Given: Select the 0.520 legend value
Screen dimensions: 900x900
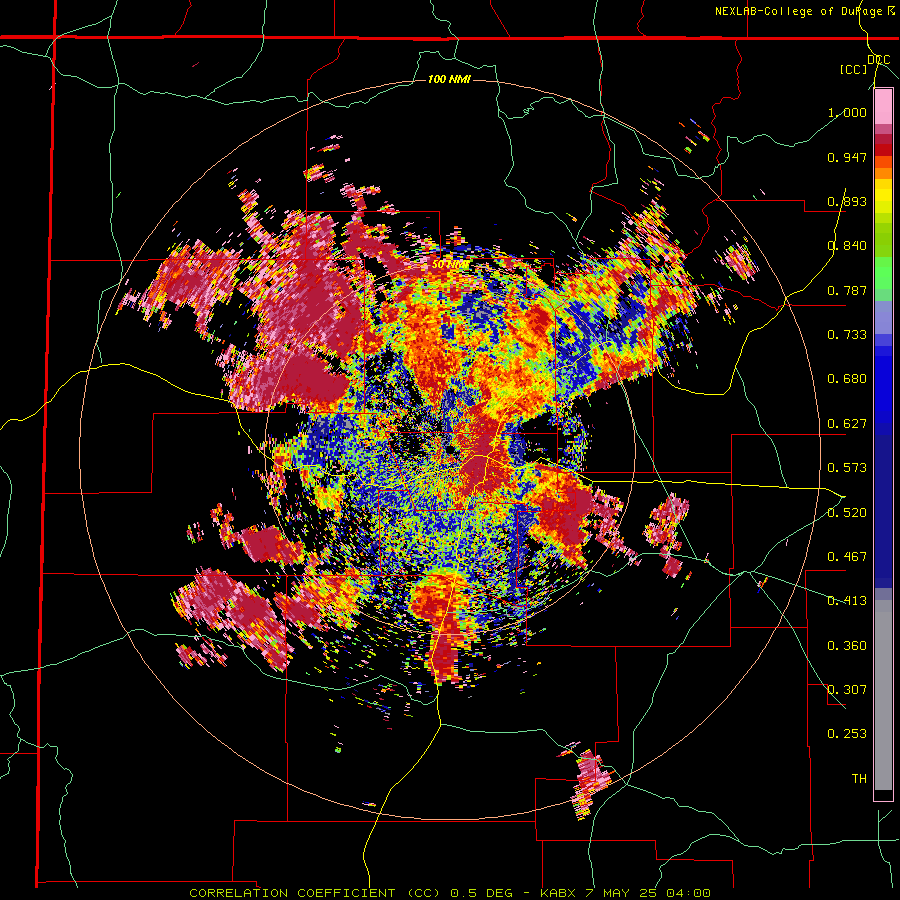Looking at the screenshot, I should click(x=847, y=513).
